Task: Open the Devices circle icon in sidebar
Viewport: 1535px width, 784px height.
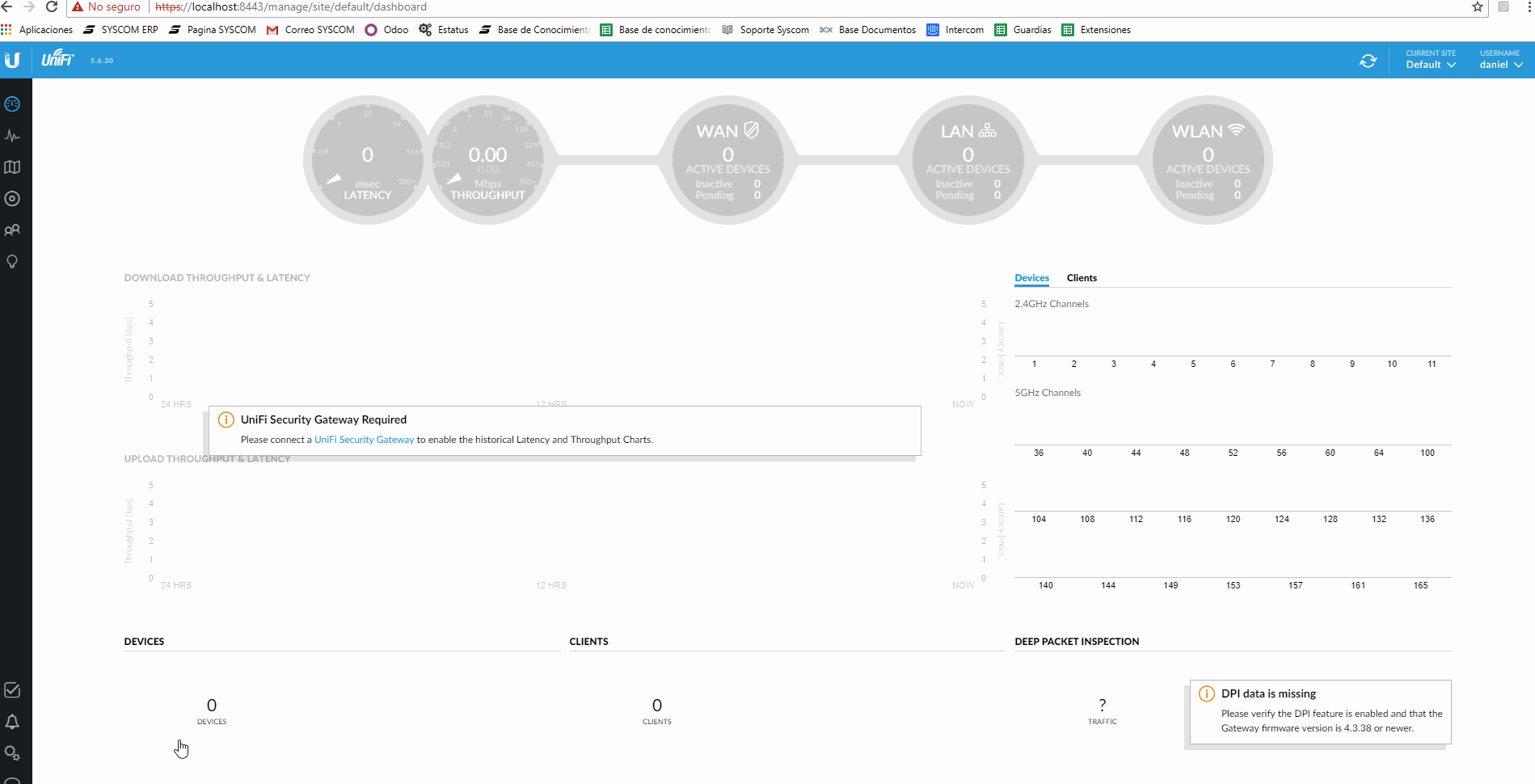Action: click(x=12, y=198)
